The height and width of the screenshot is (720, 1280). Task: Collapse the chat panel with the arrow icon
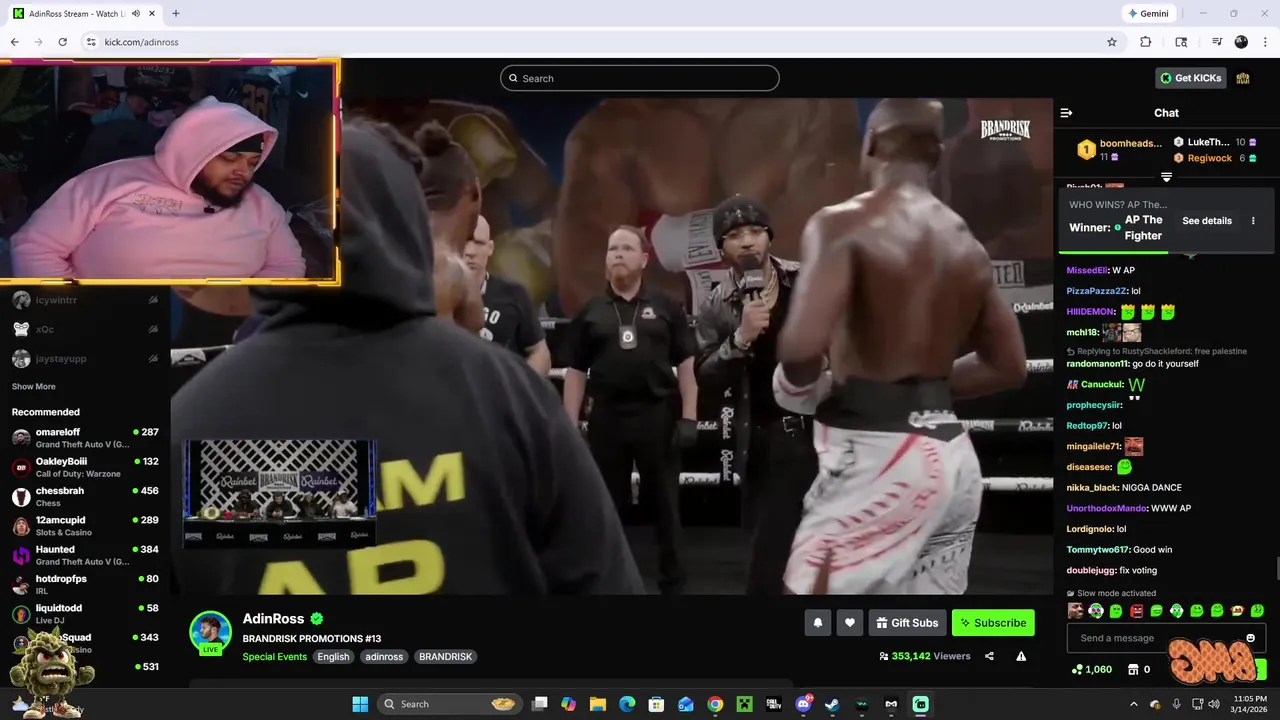(1066, 113)
